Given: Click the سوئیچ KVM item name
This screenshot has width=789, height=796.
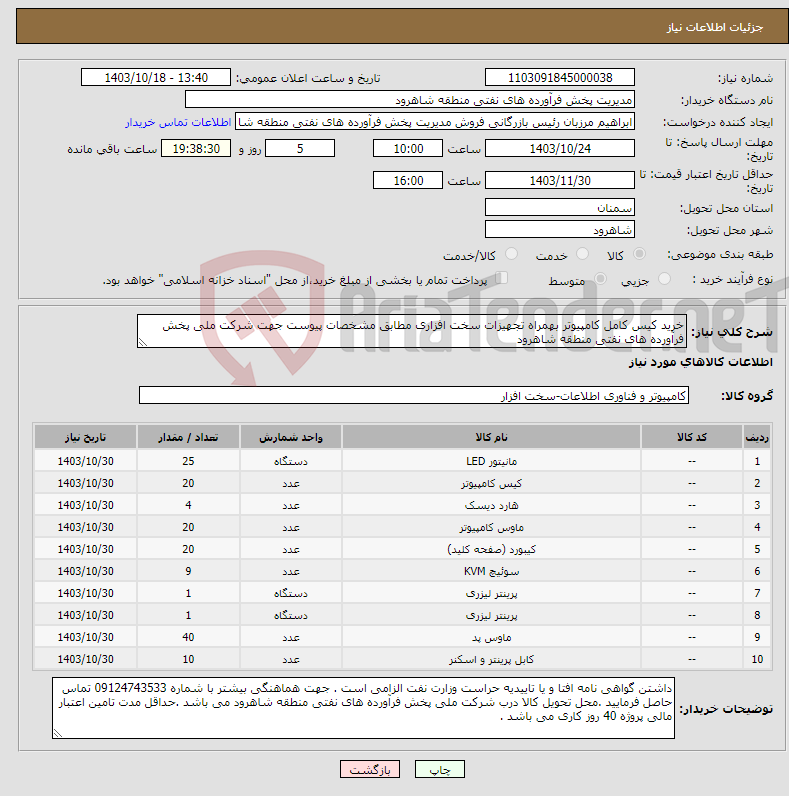Looking at the screenshot, I should click(491, 572).
